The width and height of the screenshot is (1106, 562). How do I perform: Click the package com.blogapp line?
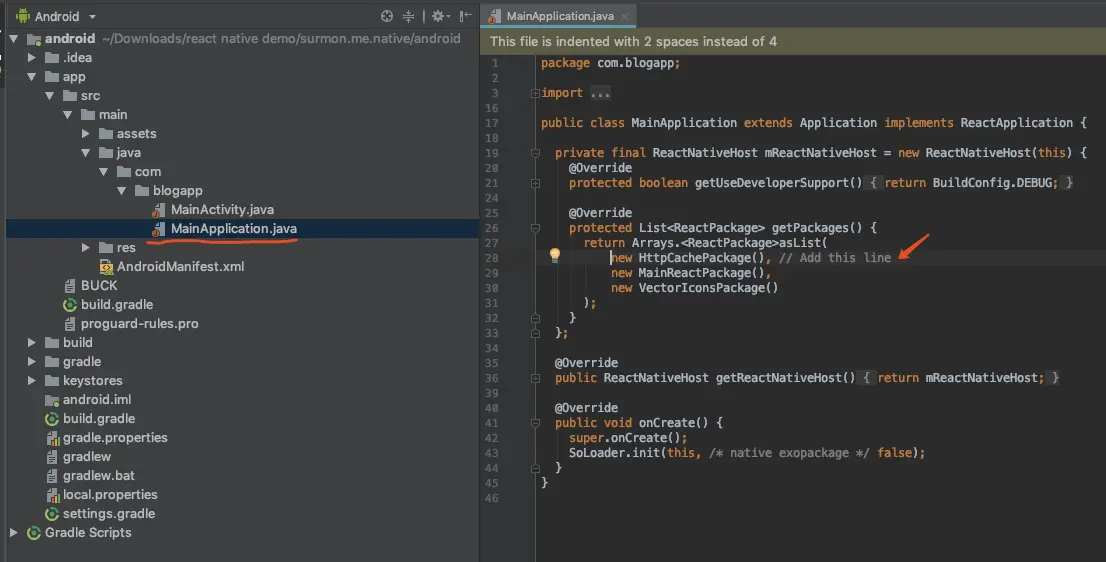pyautogui.click(x=610, y=63)
